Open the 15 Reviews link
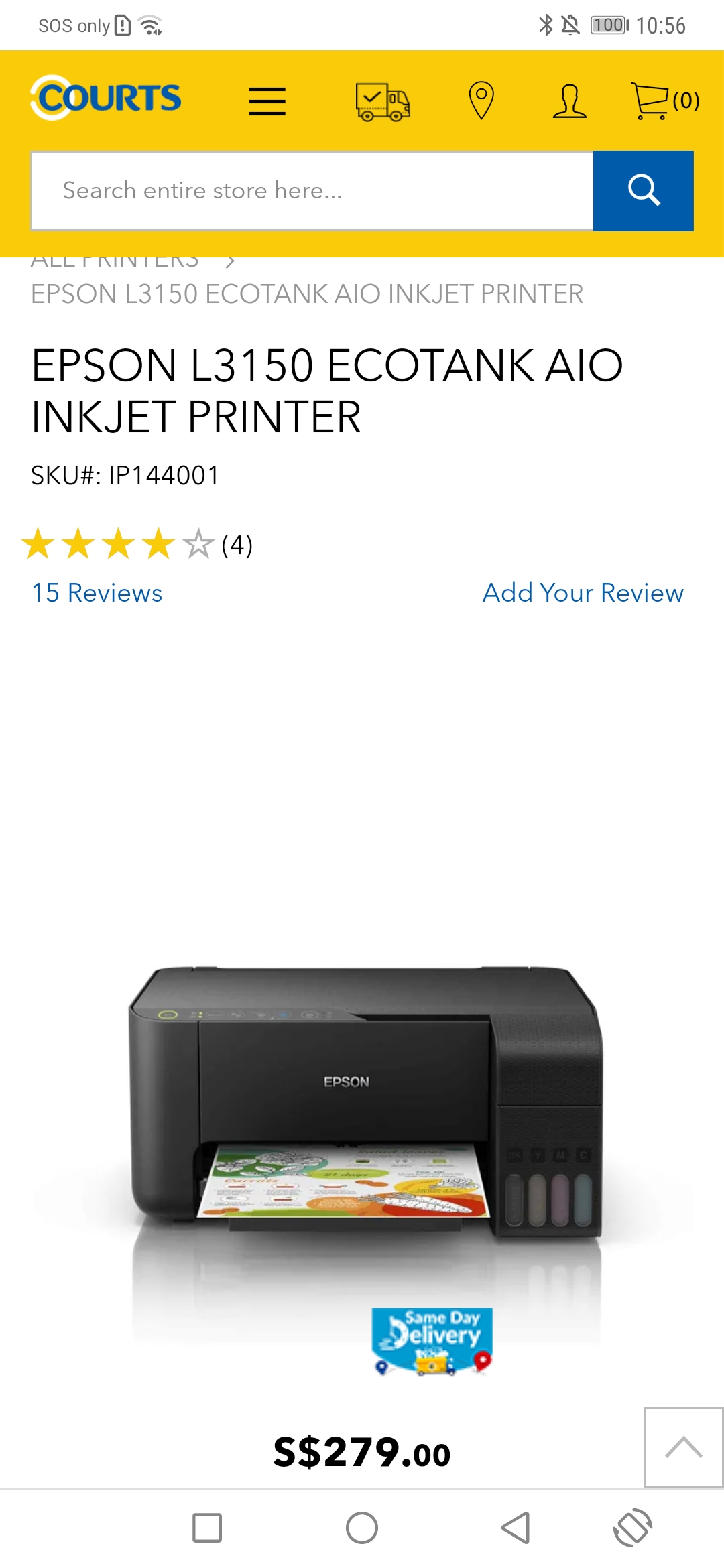724x1568 pixels. [x=97, y=593]
